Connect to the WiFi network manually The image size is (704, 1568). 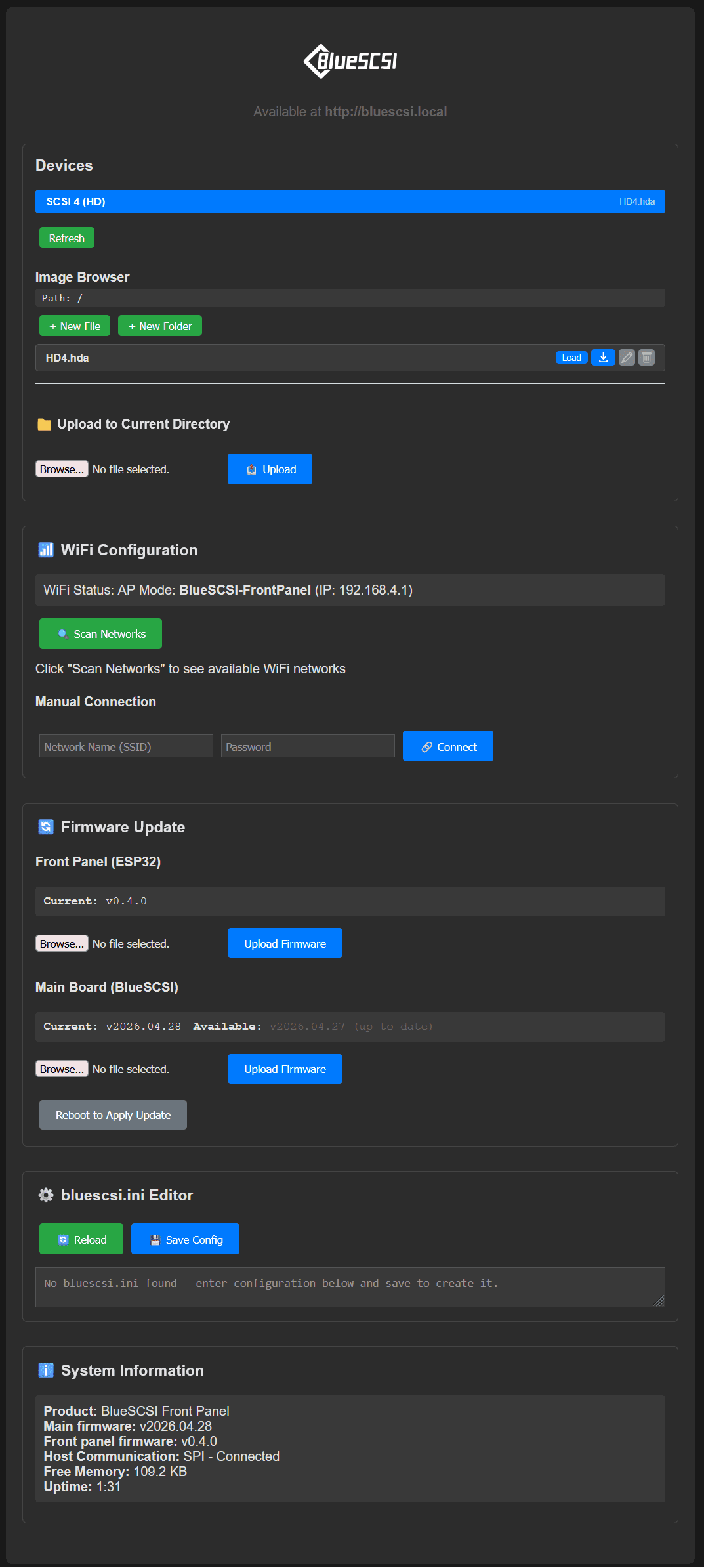click(x=448, y=746)
